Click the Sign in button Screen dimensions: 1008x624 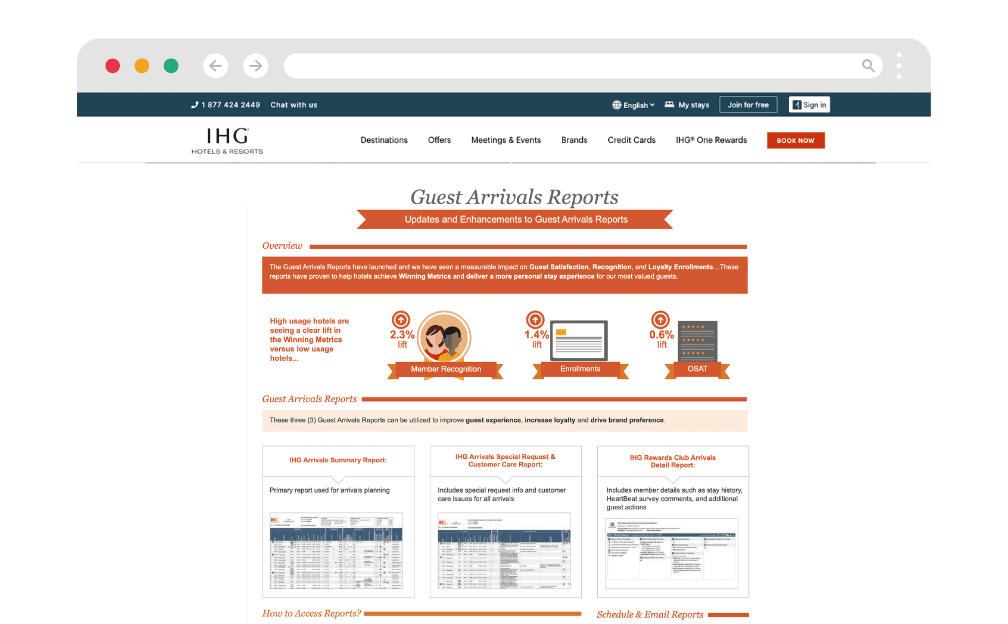809,105
